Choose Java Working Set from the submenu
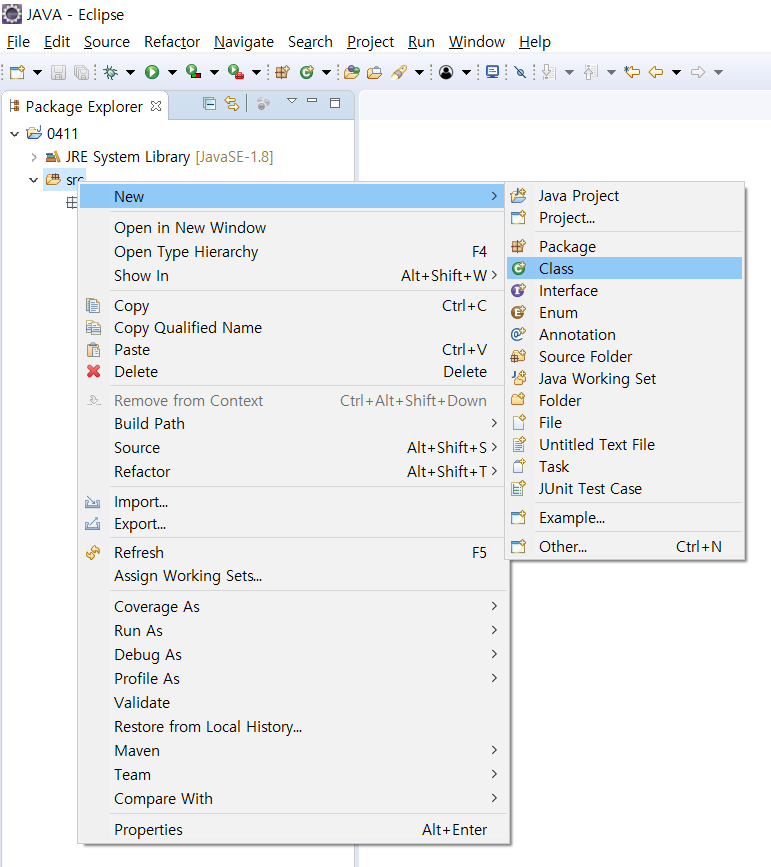The height and width of the screenshot is (867, 771). click(624, 379)
